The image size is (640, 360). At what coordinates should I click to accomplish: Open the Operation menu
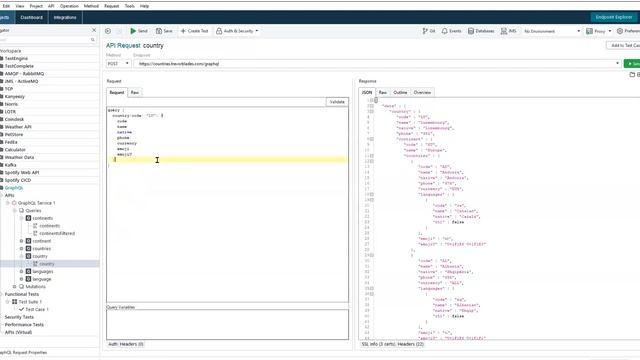(69, 6)
